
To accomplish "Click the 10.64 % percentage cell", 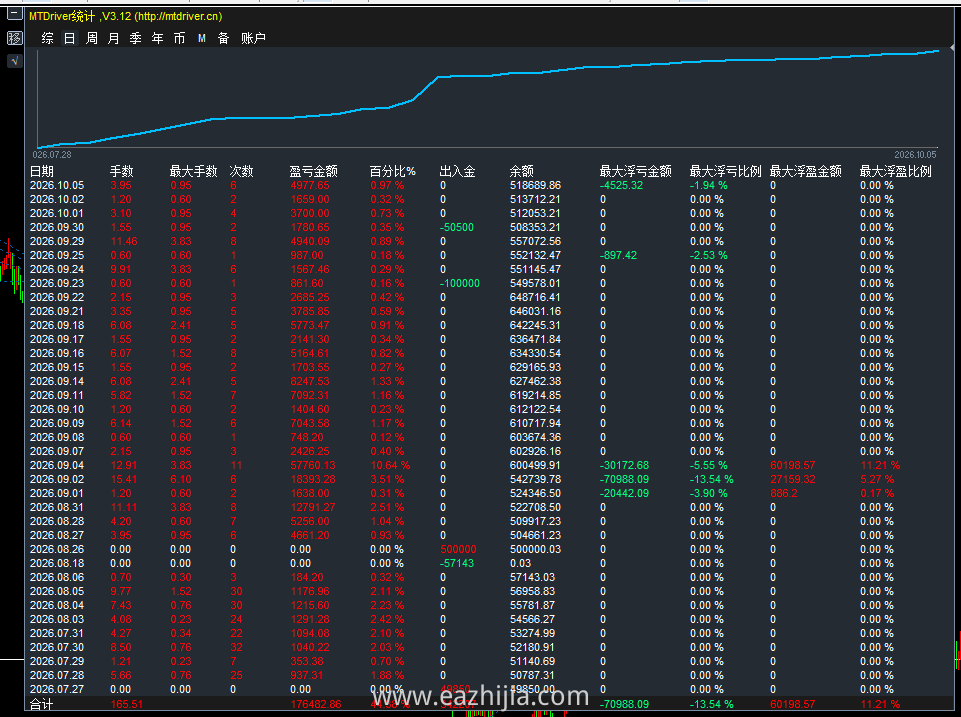I will (390, 466).
